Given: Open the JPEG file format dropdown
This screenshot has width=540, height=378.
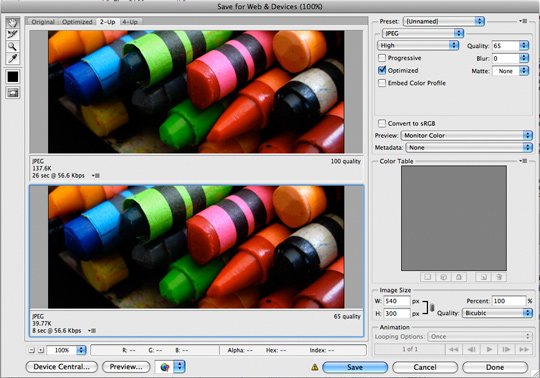Looking at the screenshot, I should tap(423, 33).
